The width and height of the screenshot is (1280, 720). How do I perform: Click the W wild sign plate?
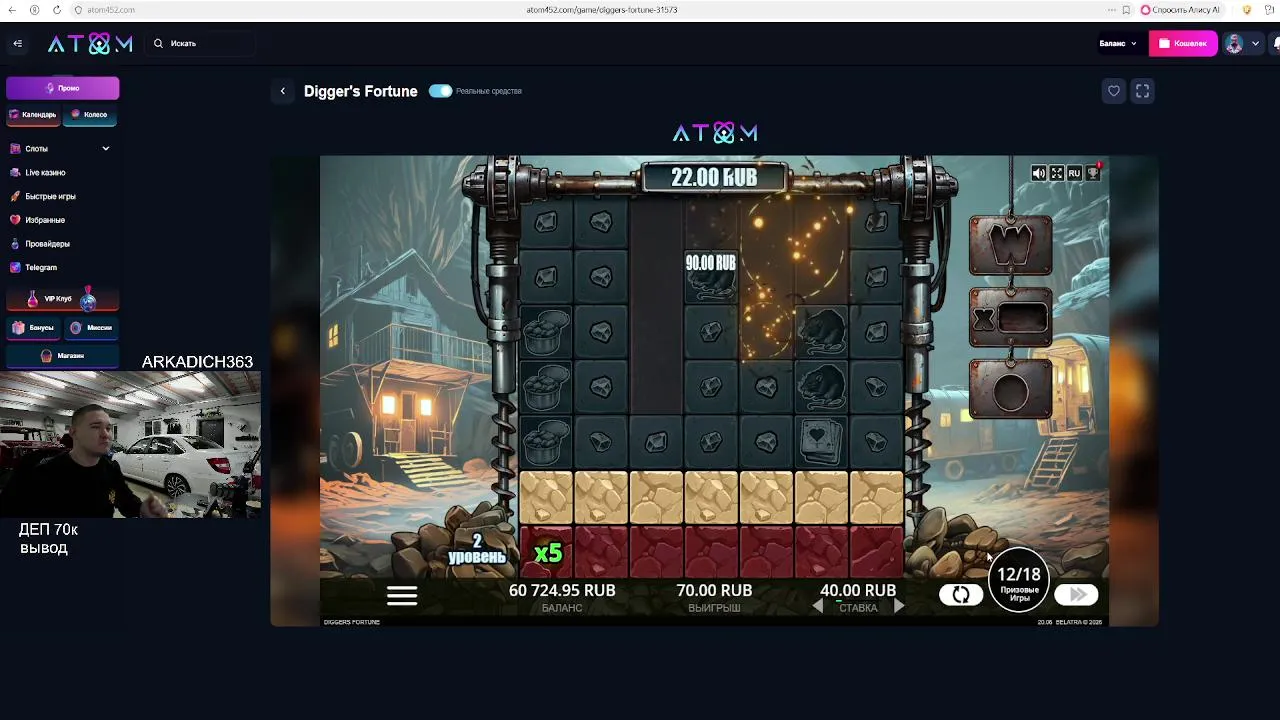[1010, 244]
